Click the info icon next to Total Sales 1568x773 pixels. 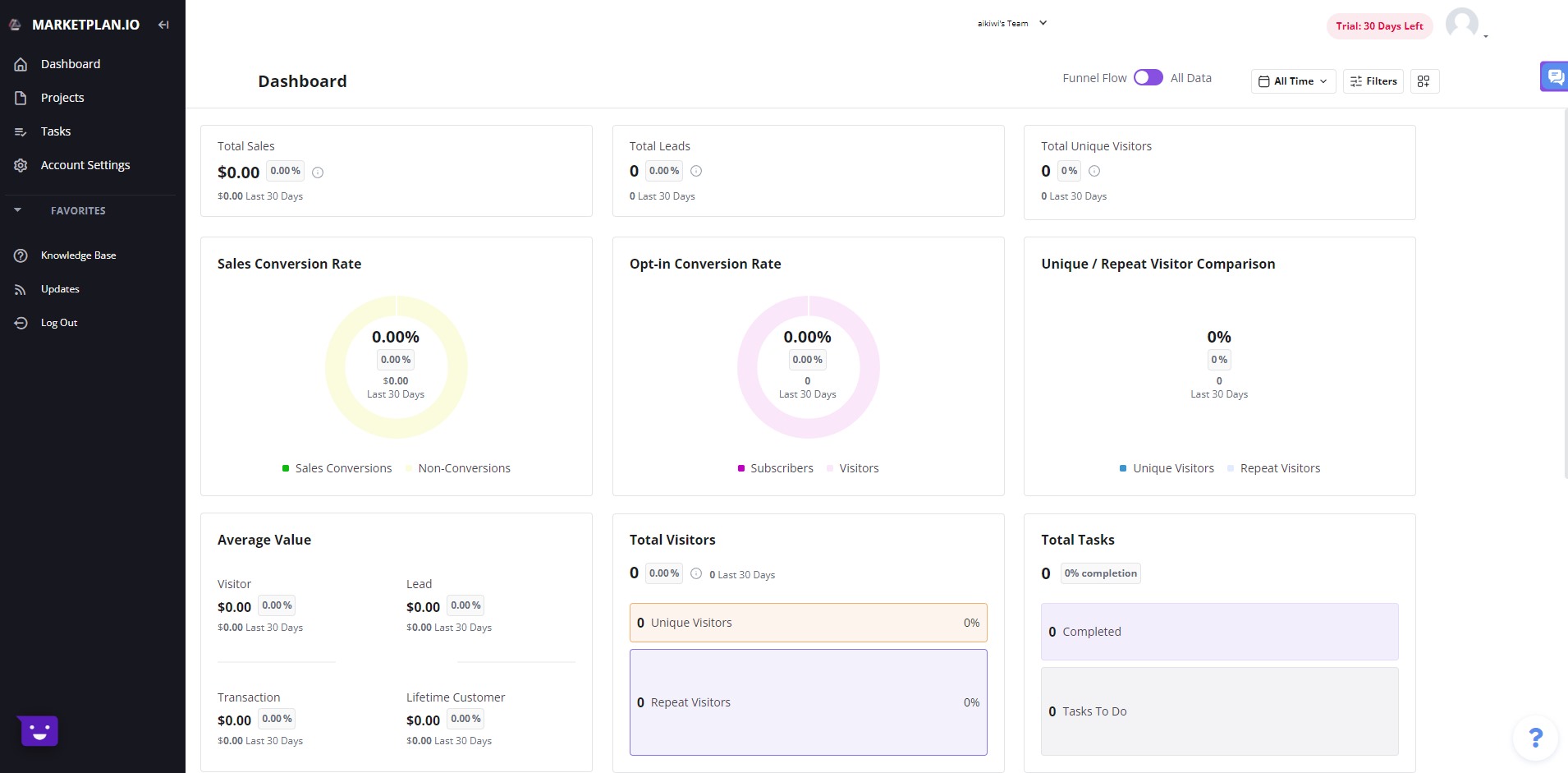318,173
